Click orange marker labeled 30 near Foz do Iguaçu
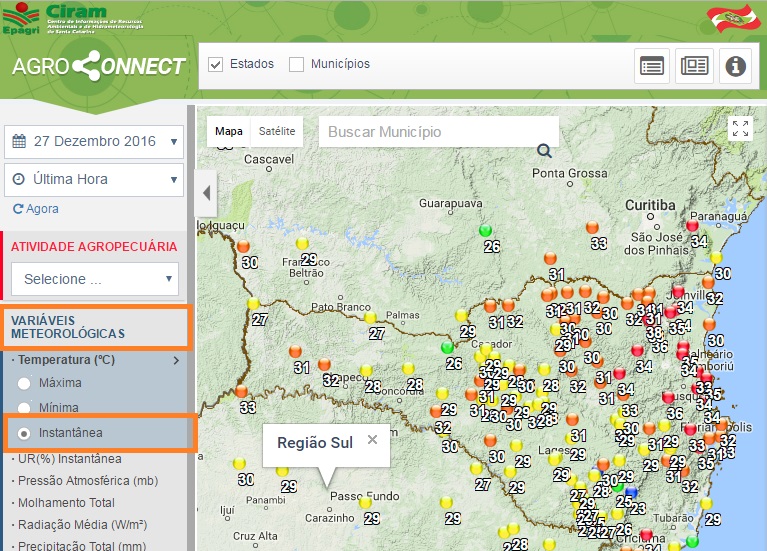Viewport: 767px width, 551px height. tap(243, 246)
